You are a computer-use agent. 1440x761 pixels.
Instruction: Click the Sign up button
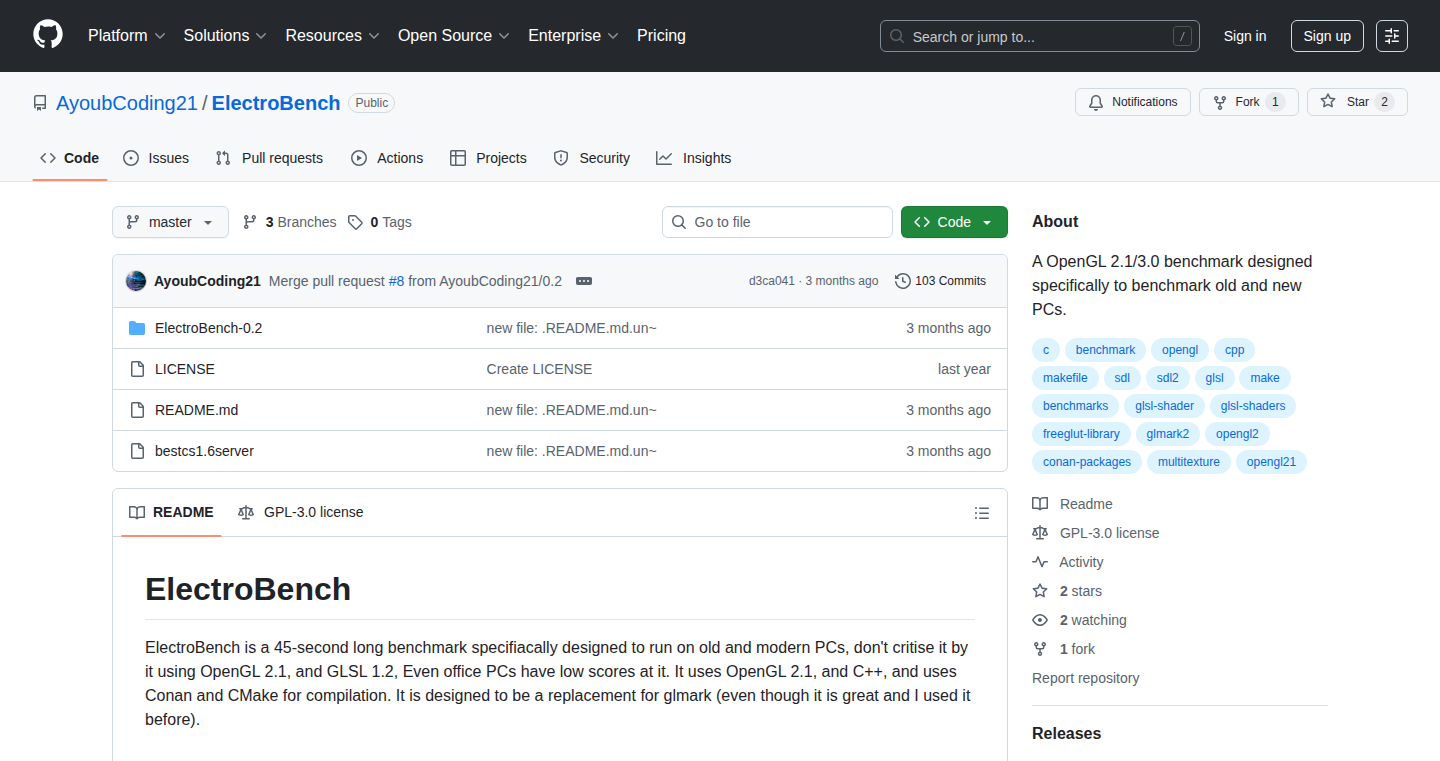[1327, 36]
